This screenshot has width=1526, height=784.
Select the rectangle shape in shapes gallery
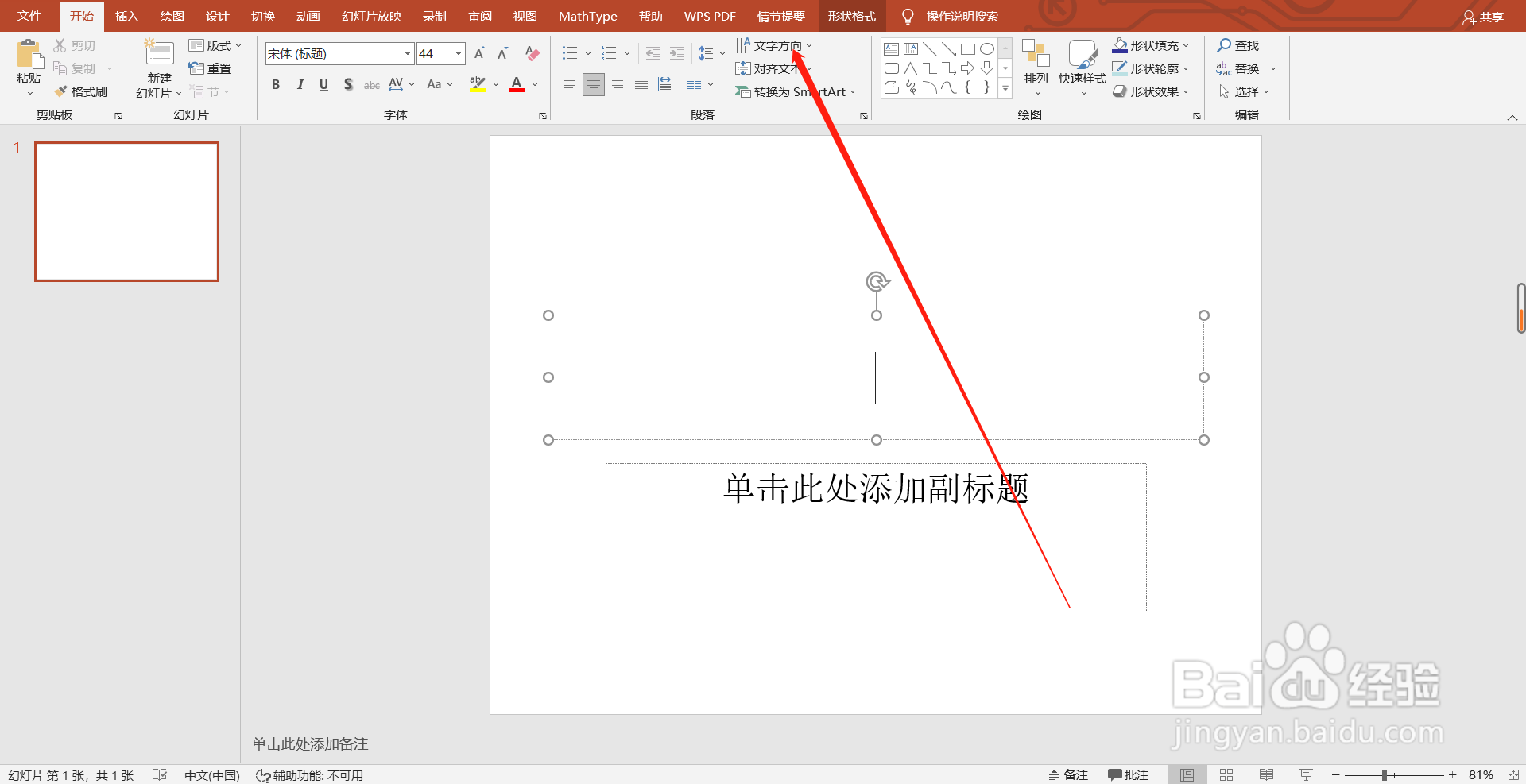[968, 48]
